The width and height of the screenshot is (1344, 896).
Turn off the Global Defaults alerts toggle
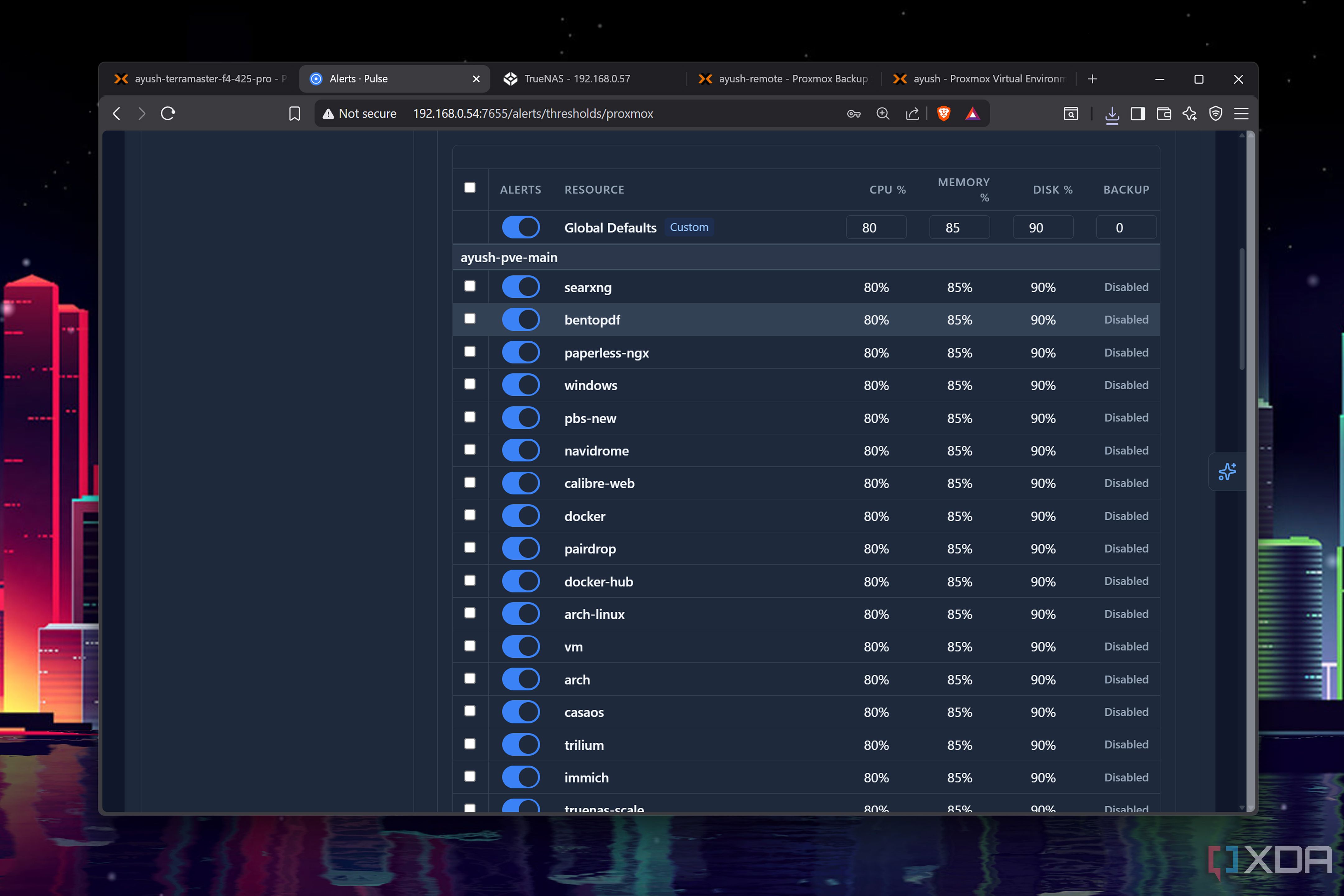(x=520, y=227)
